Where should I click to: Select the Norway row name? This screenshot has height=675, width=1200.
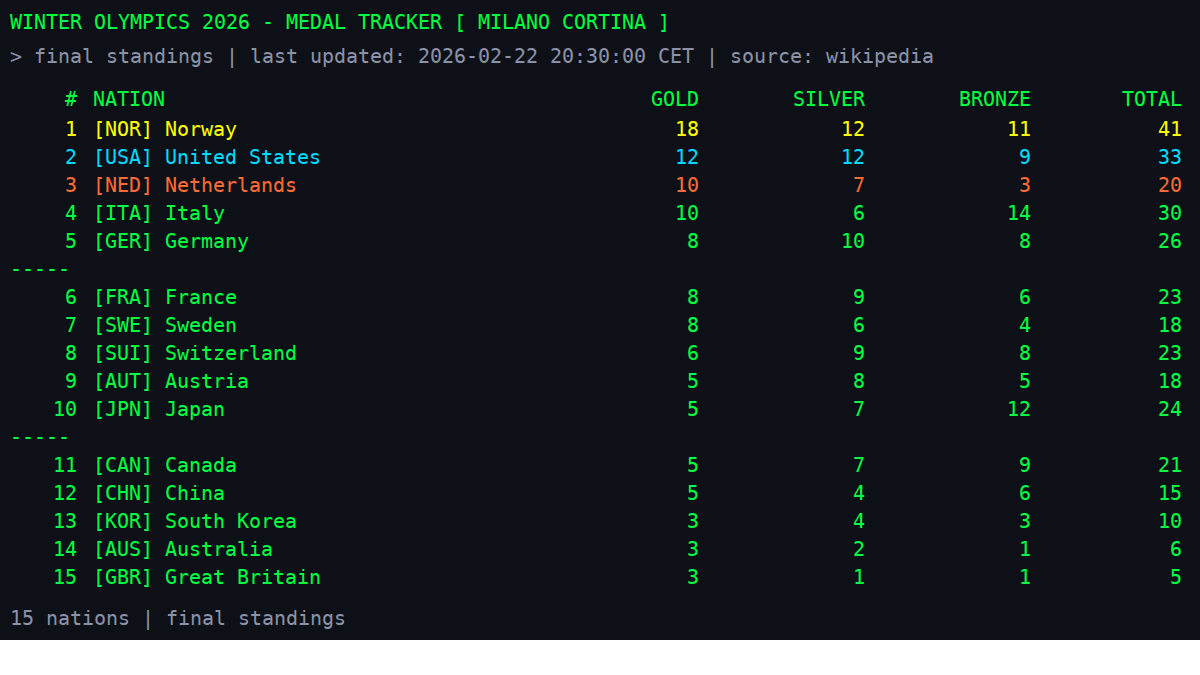click(200, 129)
